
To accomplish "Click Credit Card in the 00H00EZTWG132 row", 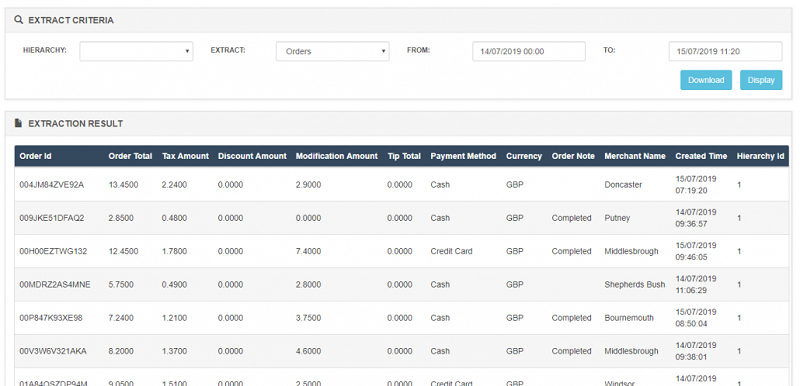I will click(x=452, y=251).
